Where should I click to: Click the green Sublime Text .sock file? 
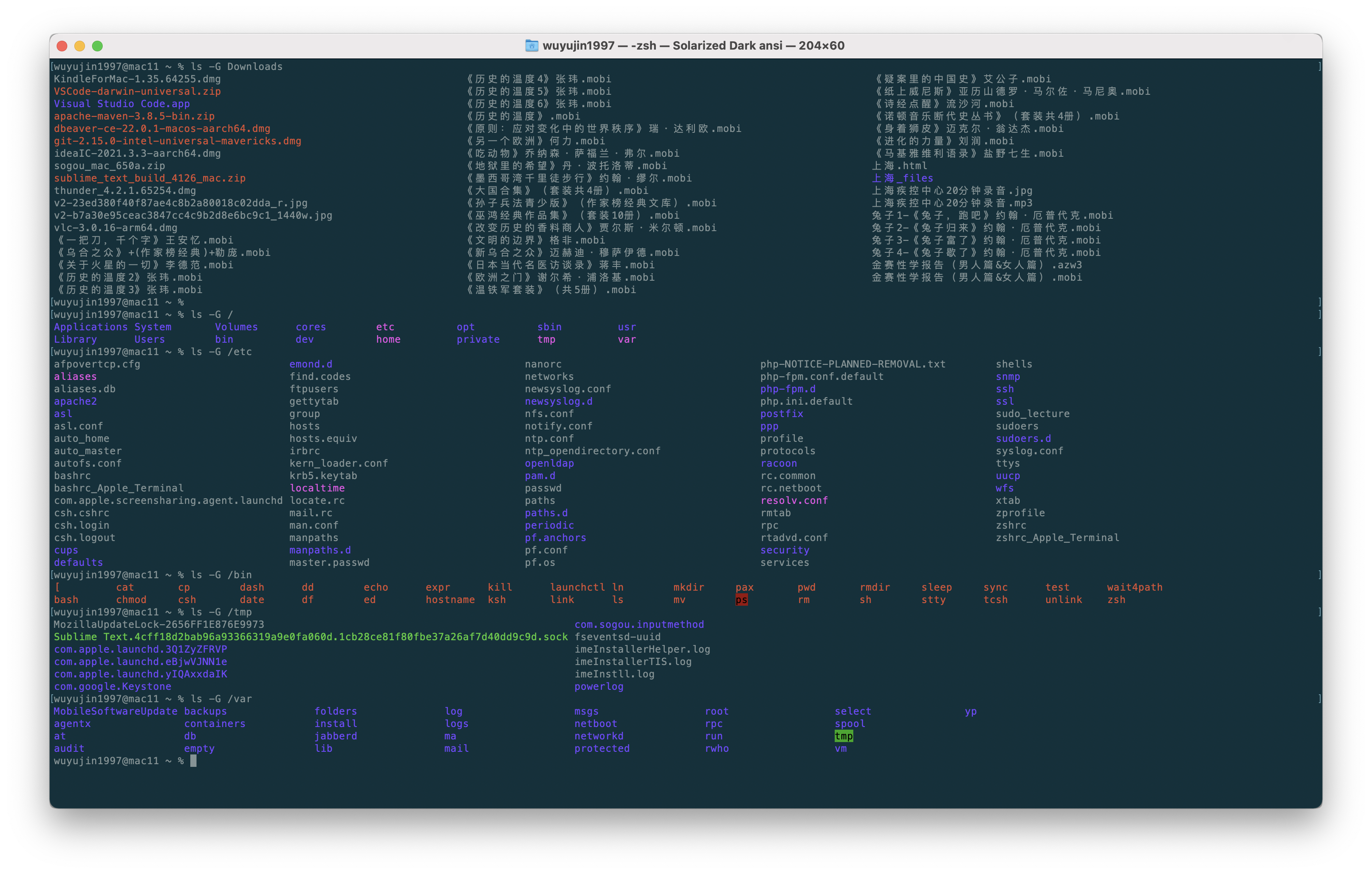[x=311, y=637]
